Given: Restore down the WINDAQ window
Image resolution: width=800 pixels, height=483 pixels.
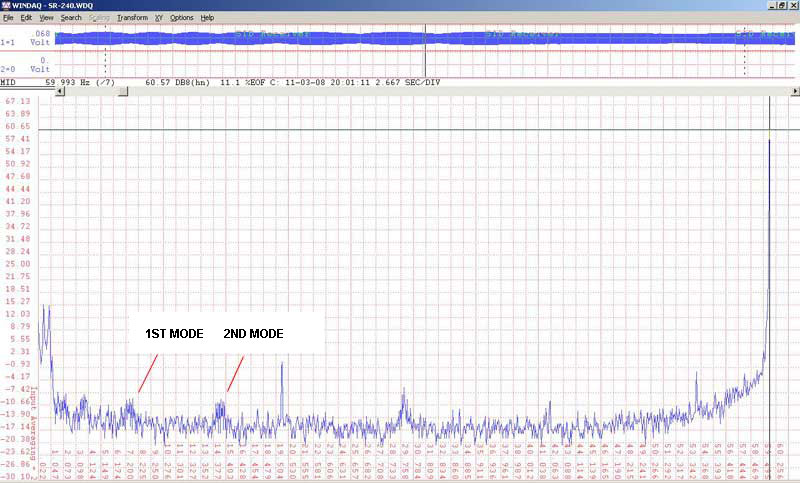Looking at the screenshot, I should coord(783,5).
